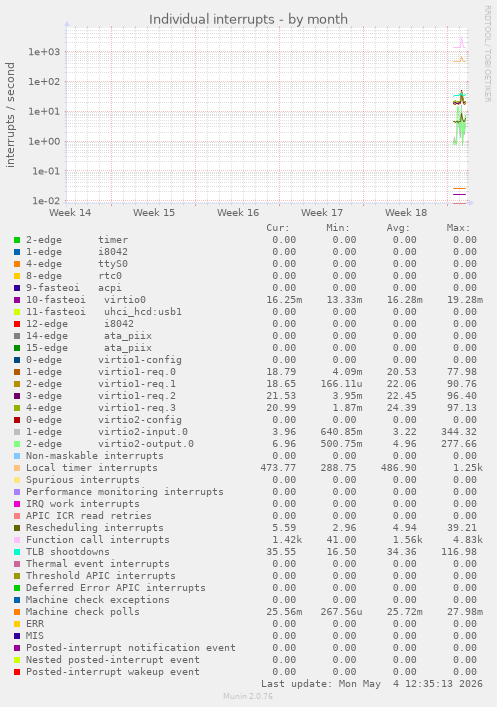This screenshot has height=707, width=497.
Task: Click the Cur: column header
Action: click(278, 228)
